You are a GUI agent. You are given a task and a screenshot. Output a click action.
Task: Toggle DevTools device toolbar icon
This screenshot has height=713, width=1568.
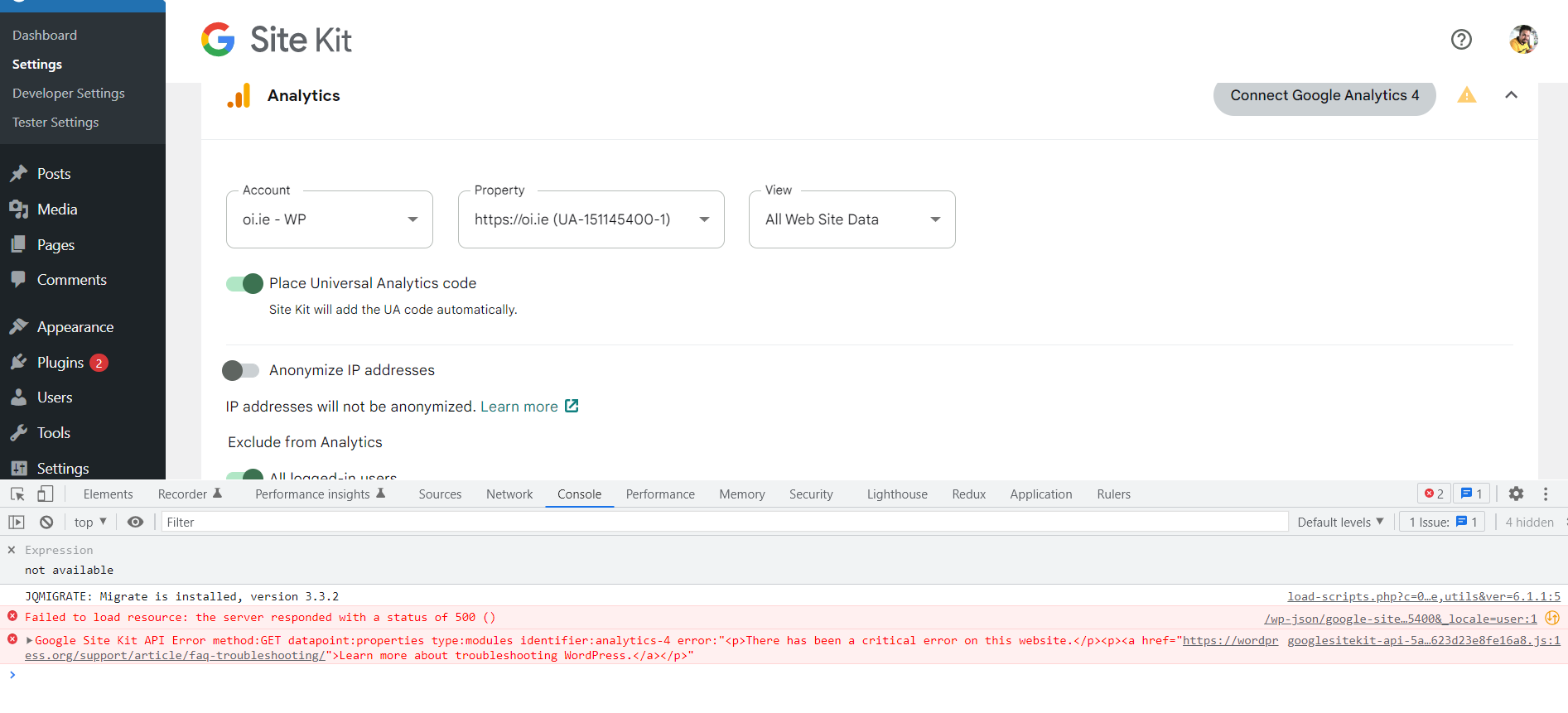tap(46, 494)
